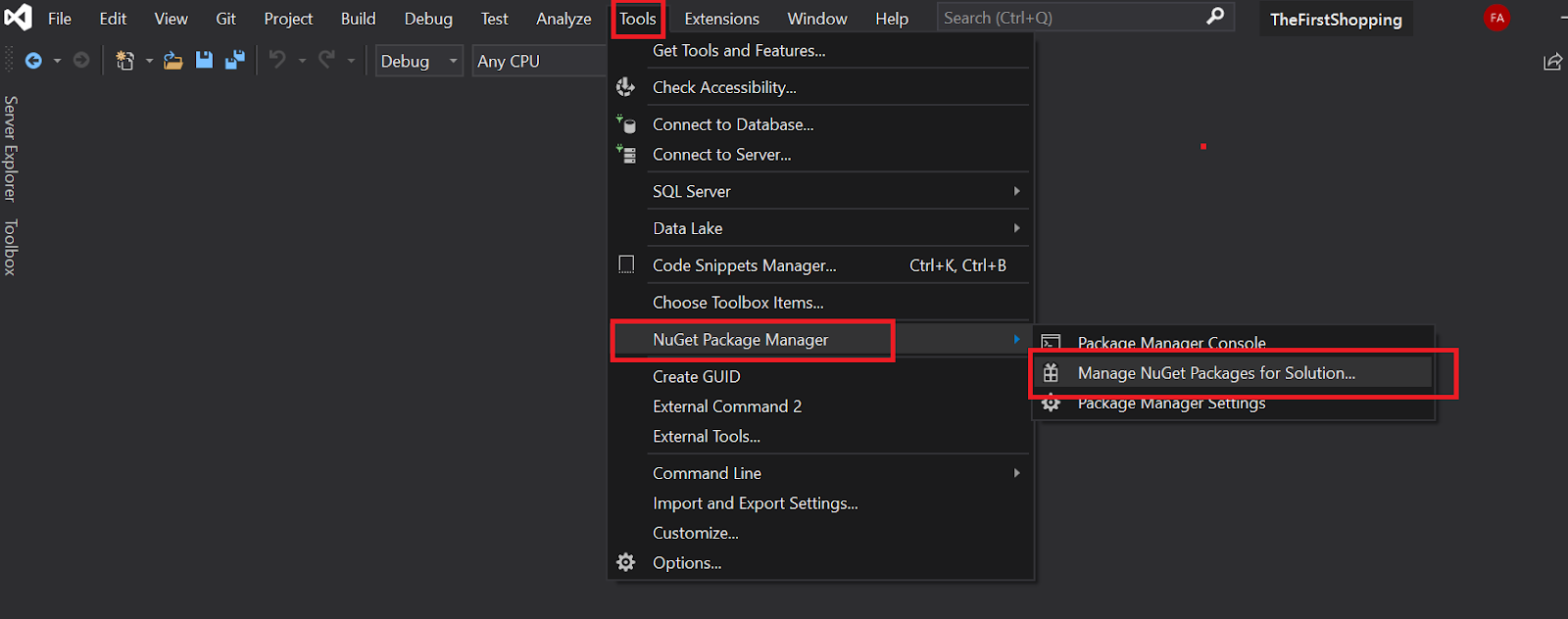Open the Debug configuration dropdown
The height and width of the screenshot is (619, 1568).
point(419,61)
